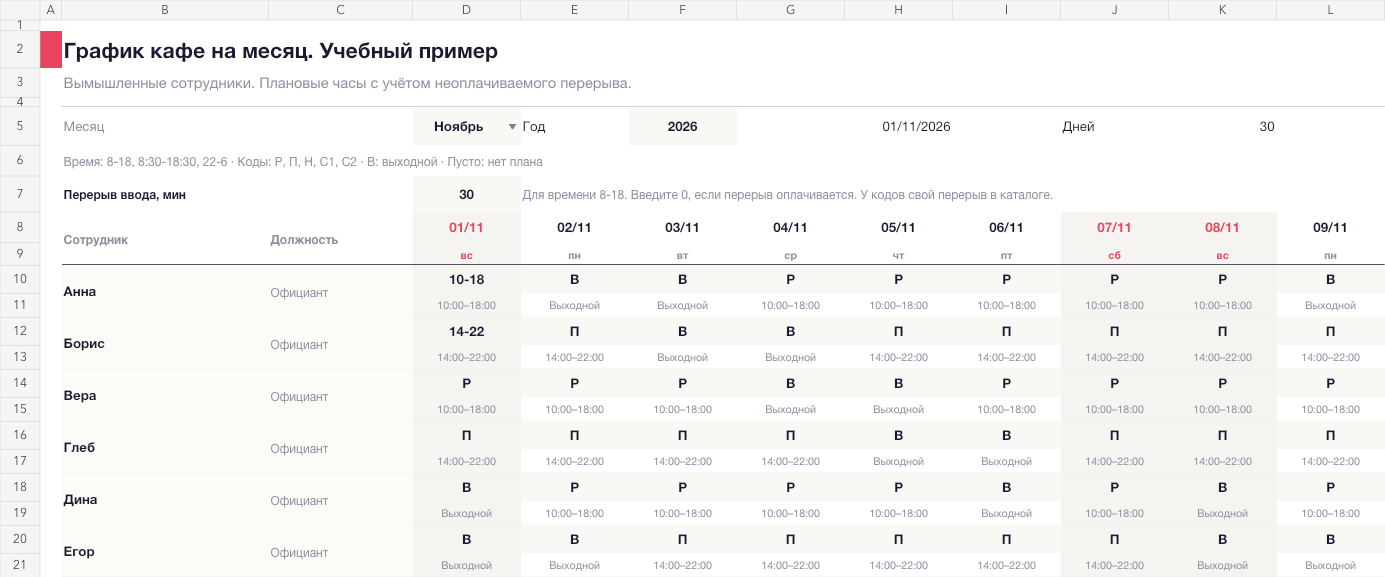
Task: Click the 09/11 date heading
Action: coord(1330,228)
